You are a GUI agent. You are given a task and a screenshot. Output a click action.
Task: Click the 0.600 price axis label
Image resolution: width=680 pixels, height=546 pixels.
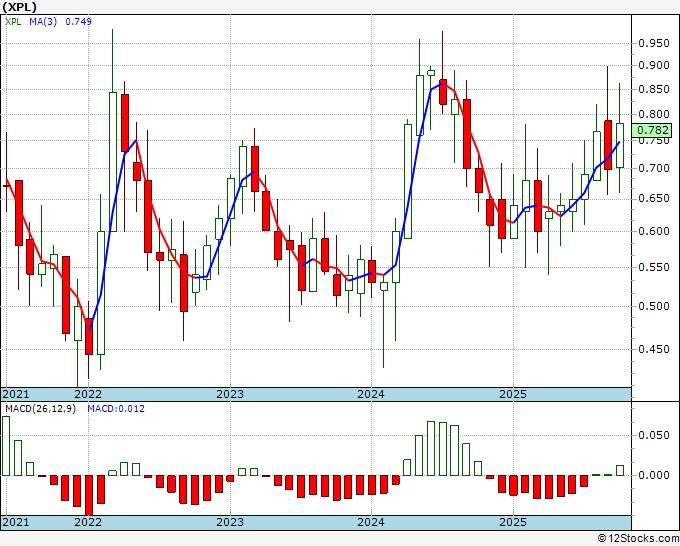(654, 231)
